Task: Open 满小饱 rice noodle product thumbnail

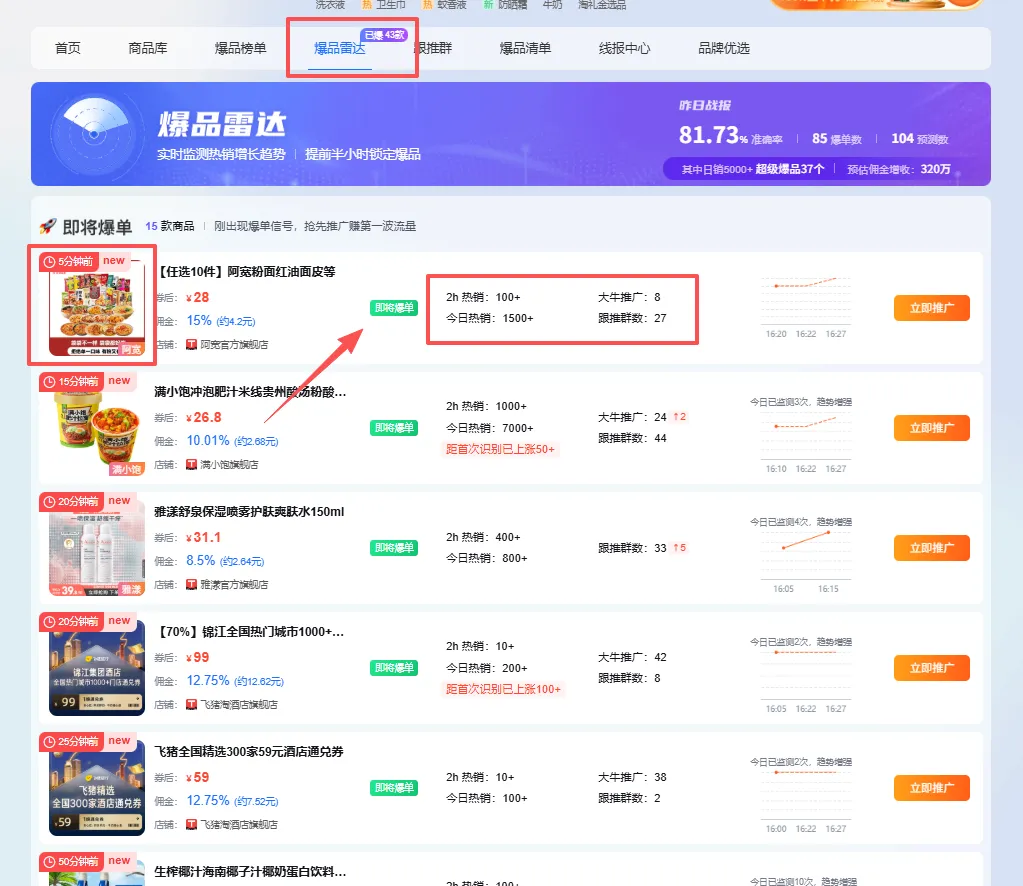Action: click(97, 428)
